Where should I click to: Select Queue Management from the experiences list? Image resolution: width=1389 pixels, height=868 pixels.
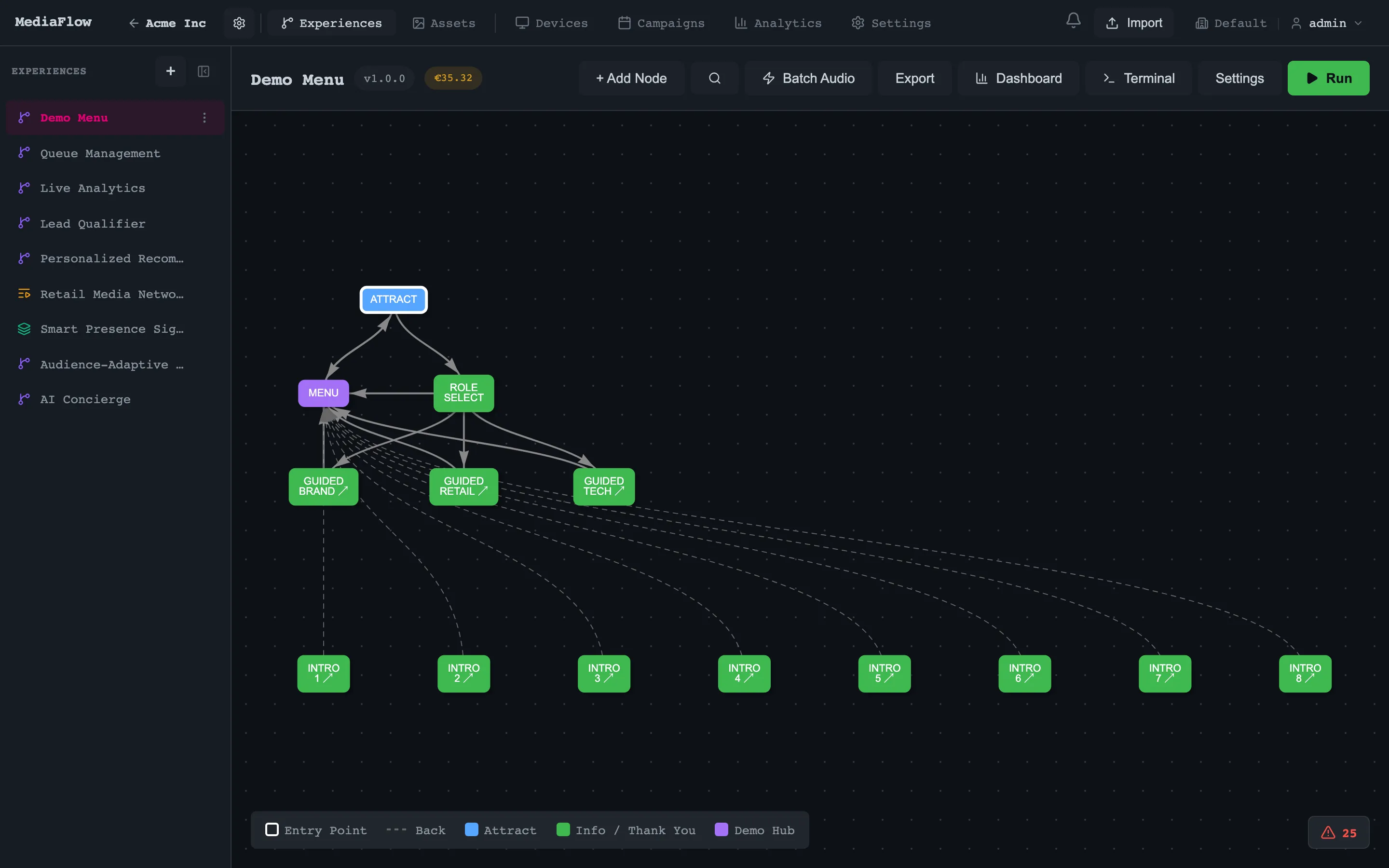point(100,153)
